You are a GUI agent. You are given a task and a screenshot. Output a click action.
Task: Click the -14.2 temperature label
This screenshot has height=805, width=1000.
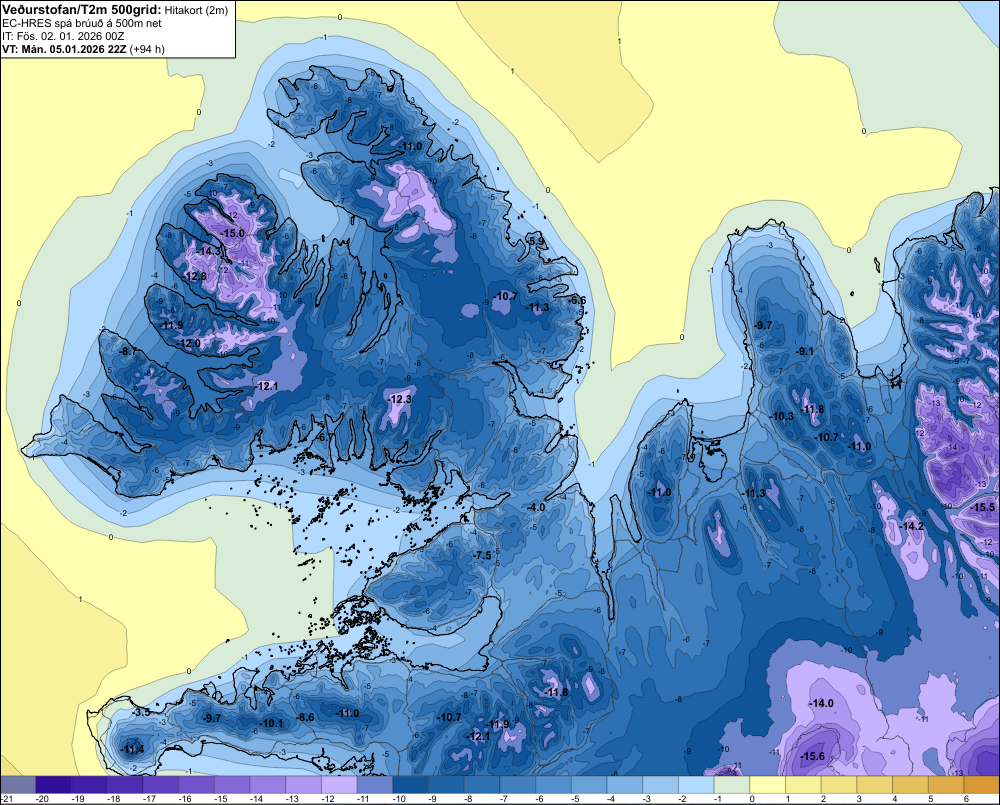(x=912, y=526)
